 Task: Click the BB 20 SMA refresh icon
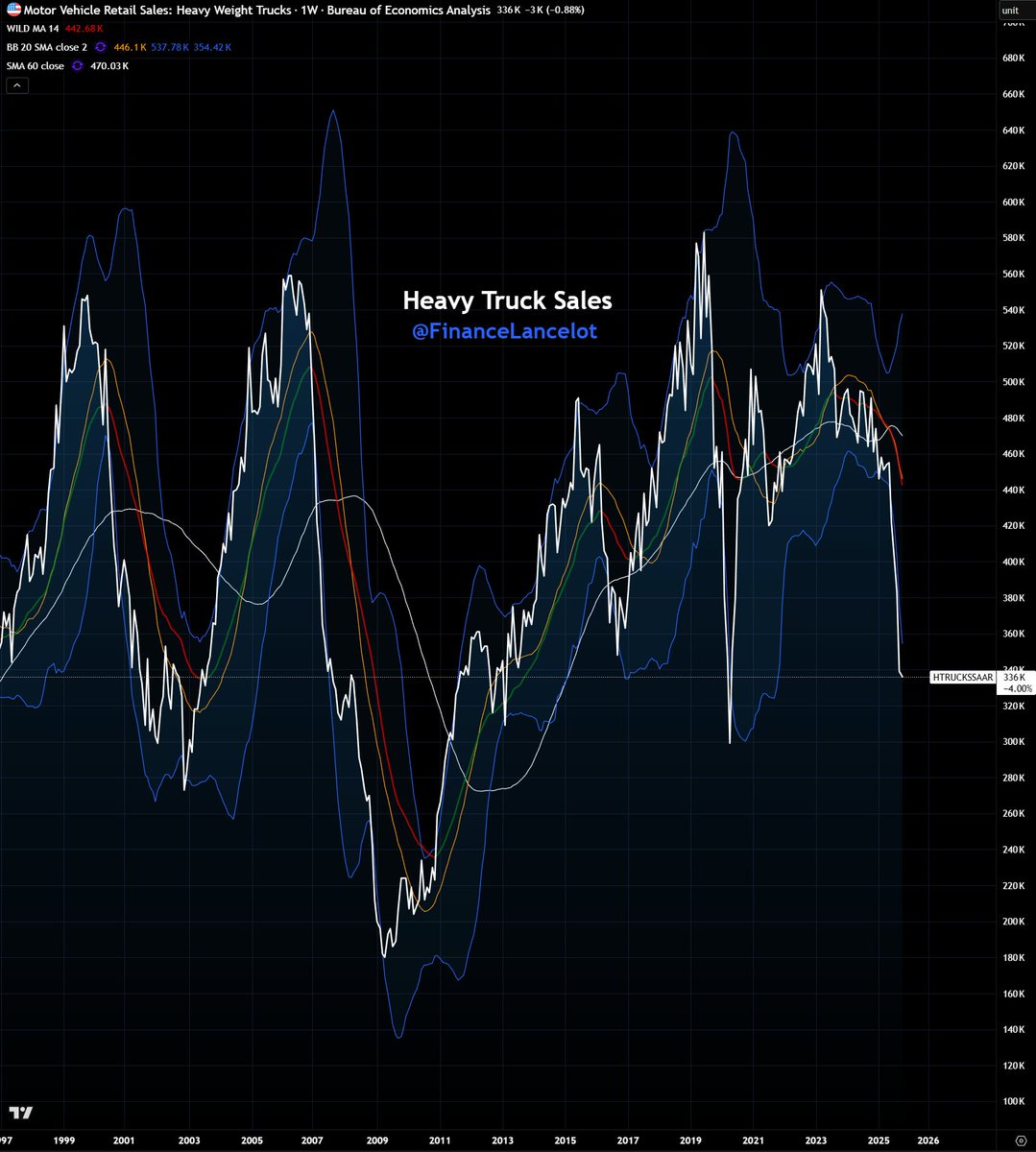102,47
